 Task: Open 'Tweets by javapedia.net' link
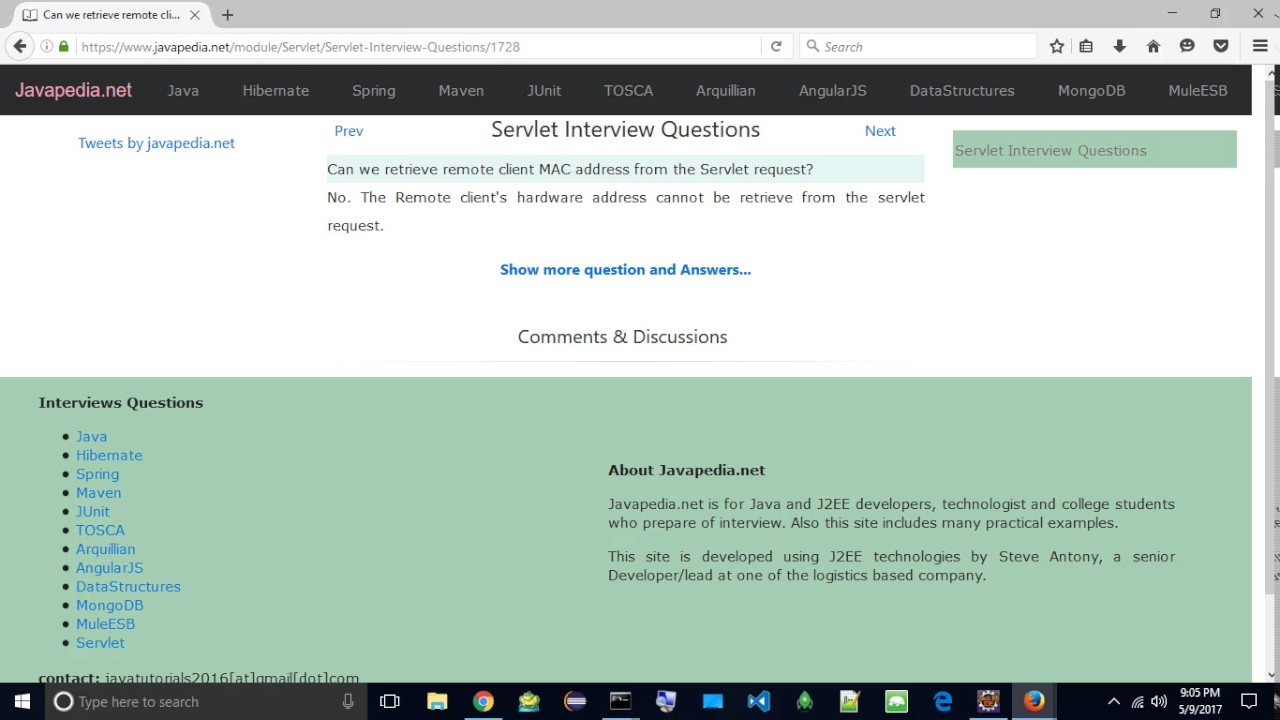click(x=156, y=143)
